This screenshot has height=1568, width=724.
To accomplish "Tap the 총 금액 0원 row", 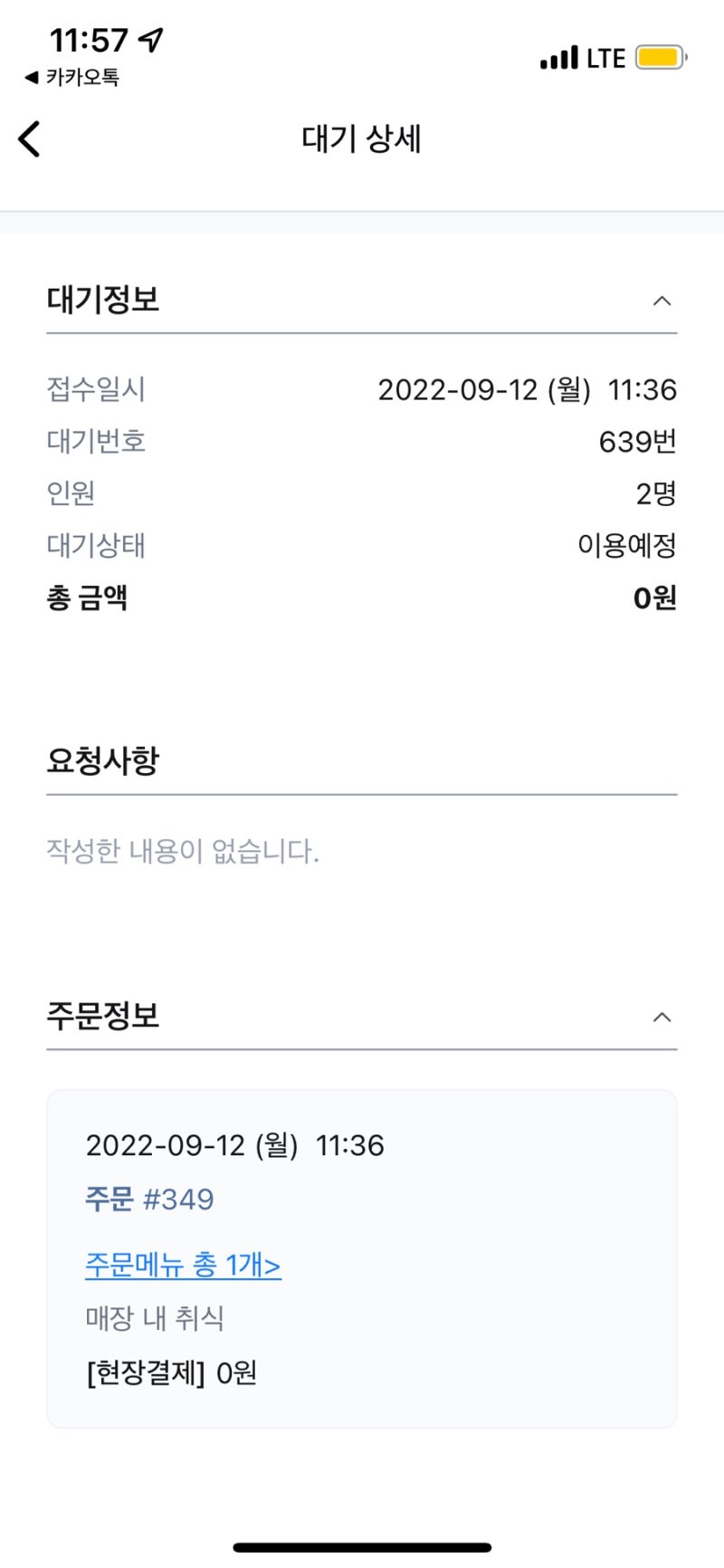I will tap(362, 598).
